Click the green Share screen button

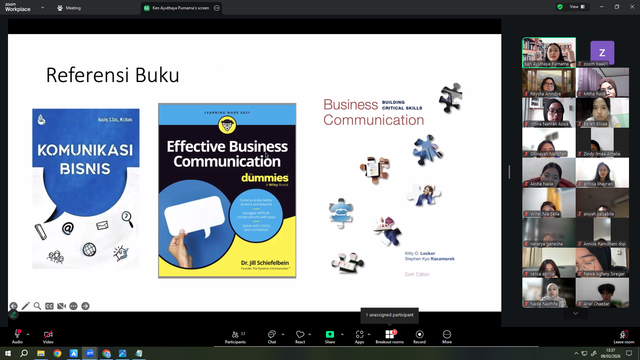click(330, 337)
